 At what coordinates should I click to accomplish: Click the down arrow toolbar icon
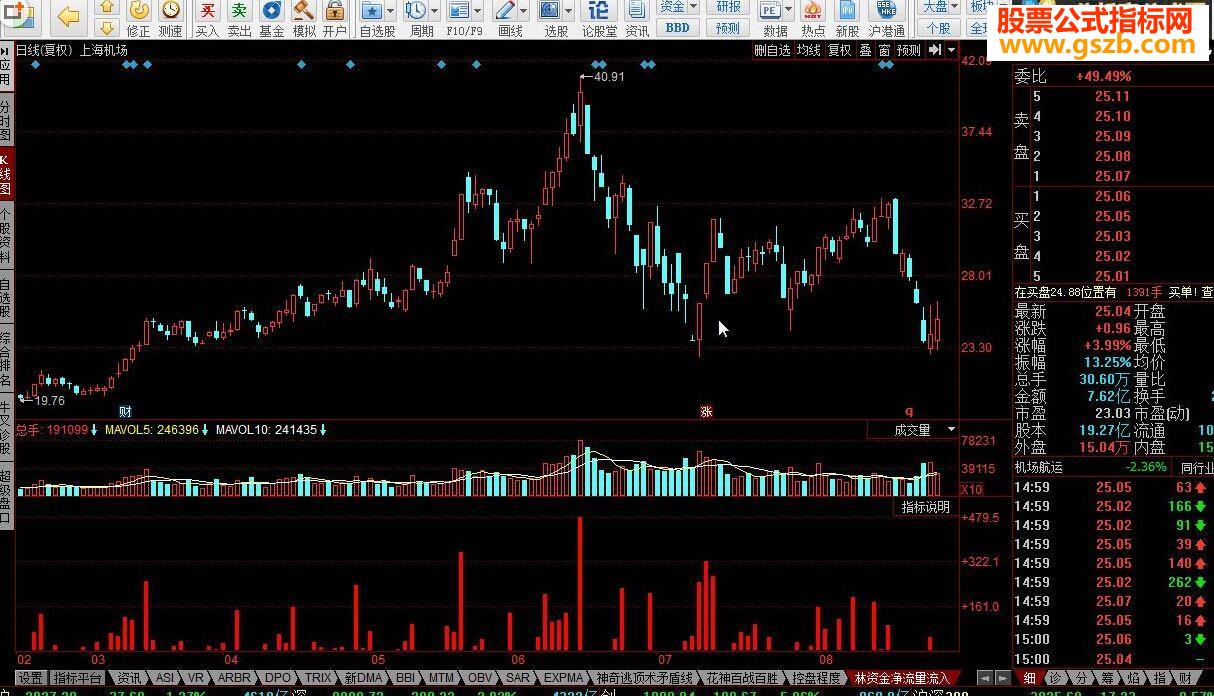pos(108,27)
